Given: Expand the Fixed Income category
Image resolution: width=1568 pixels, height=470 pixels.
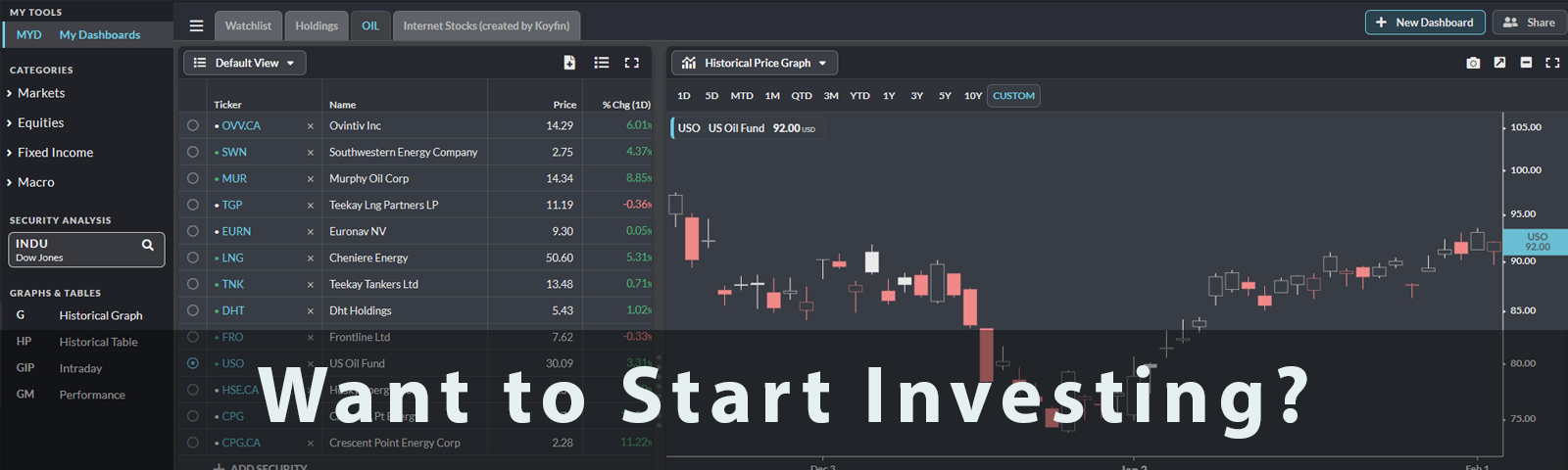Looking at the screenshot, I should (x=50, y=153).
